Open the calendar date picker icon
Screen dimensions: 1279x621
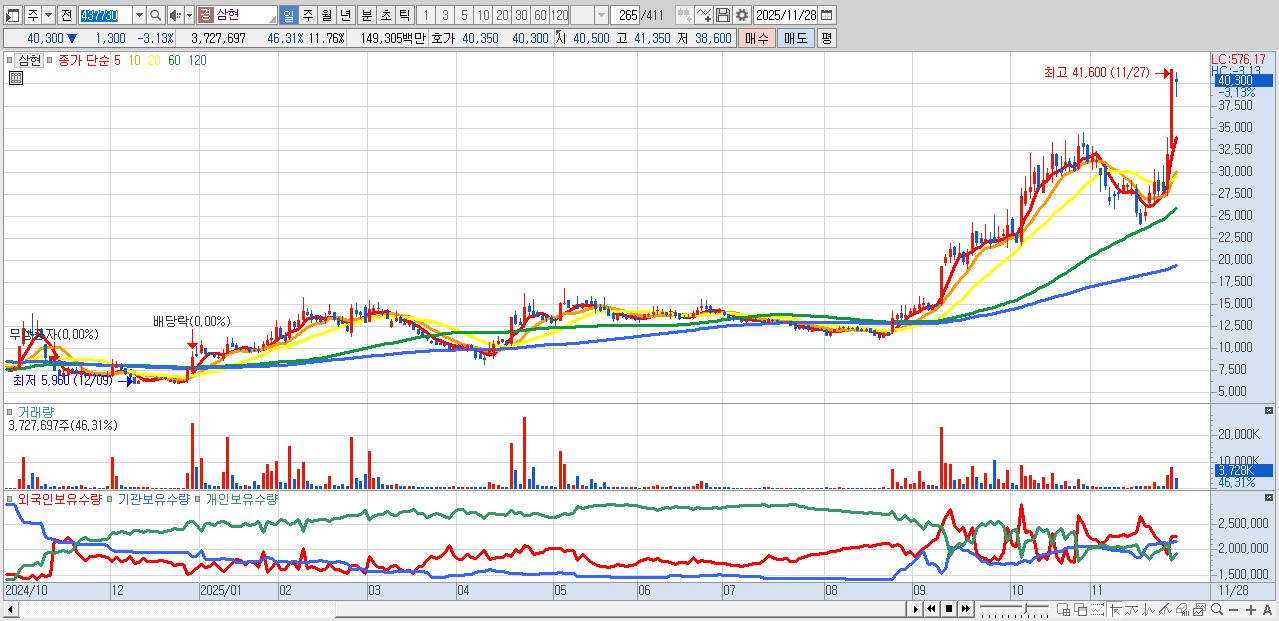[x=827, y=15]
